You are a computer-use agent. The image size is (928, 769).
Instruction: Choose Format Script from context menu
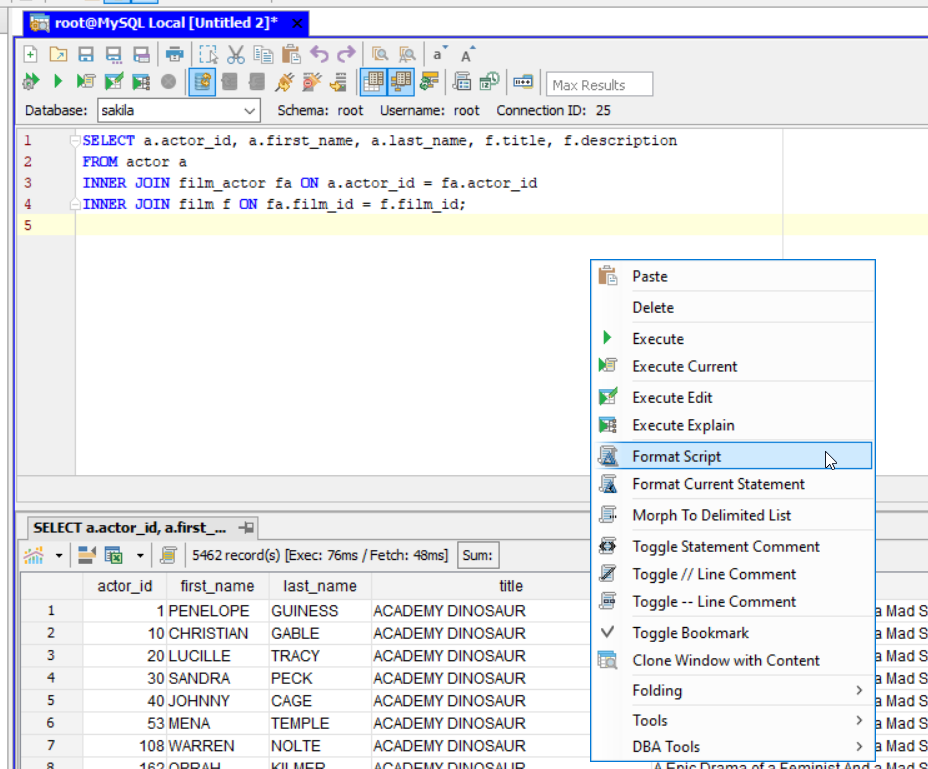coord(676,457)
